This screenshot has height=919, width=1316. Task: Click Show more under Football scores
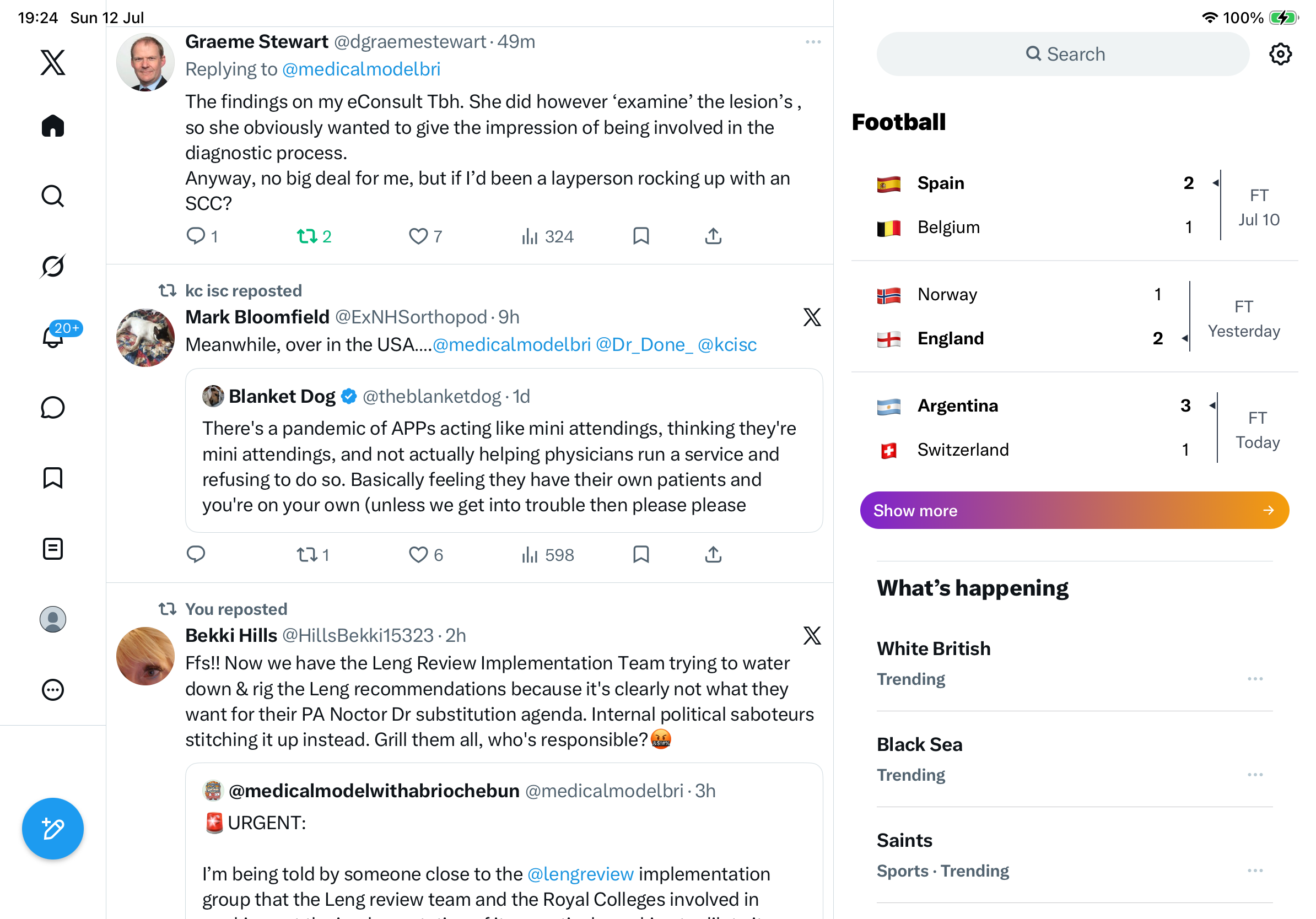[x=1074, y=510]
